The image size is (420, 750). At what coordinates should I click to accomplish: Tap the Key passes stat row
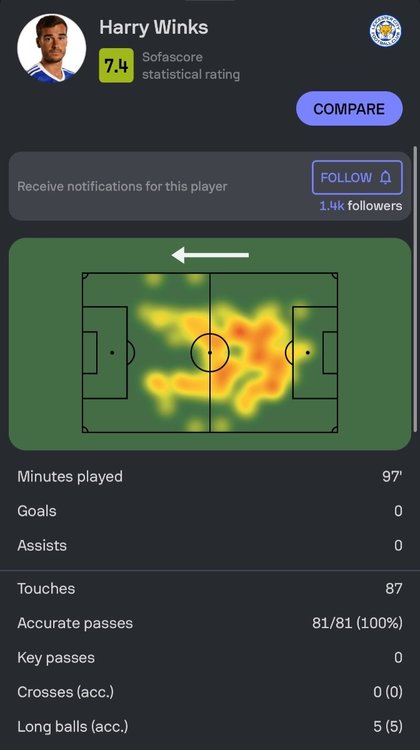coord(210,658)
